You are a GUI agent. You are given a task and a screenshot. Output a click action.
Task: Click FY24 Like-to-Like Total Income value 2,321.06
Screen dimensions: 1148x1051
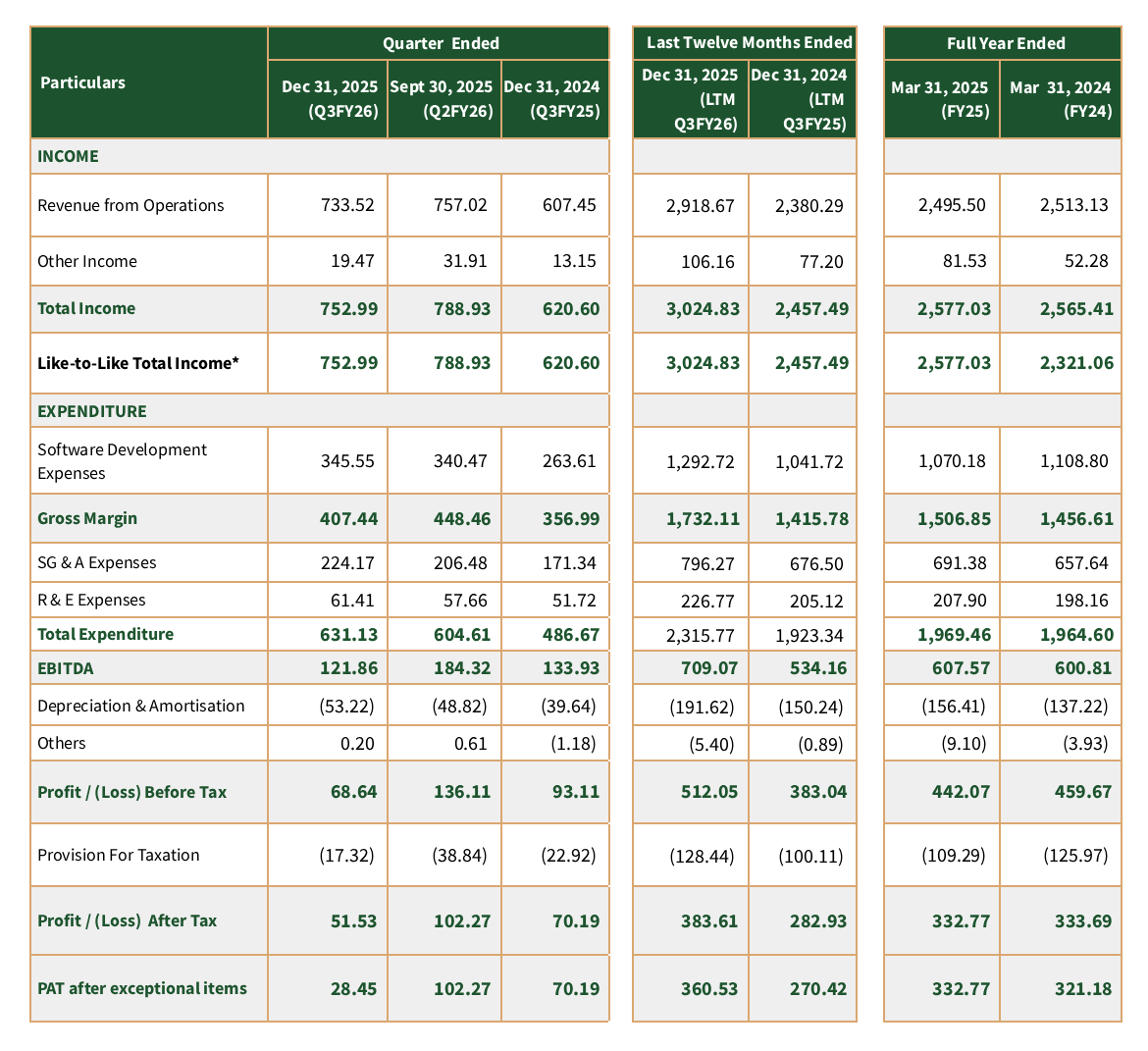pyautogui.click(x=1076, y=363)
